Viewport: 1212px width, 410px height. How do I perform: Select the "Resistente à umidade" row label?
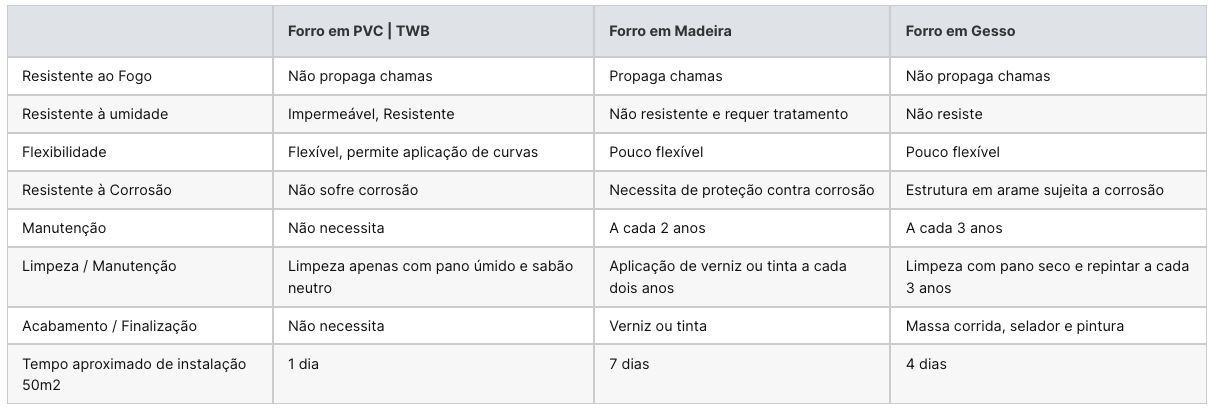click(x=95, y=114)
